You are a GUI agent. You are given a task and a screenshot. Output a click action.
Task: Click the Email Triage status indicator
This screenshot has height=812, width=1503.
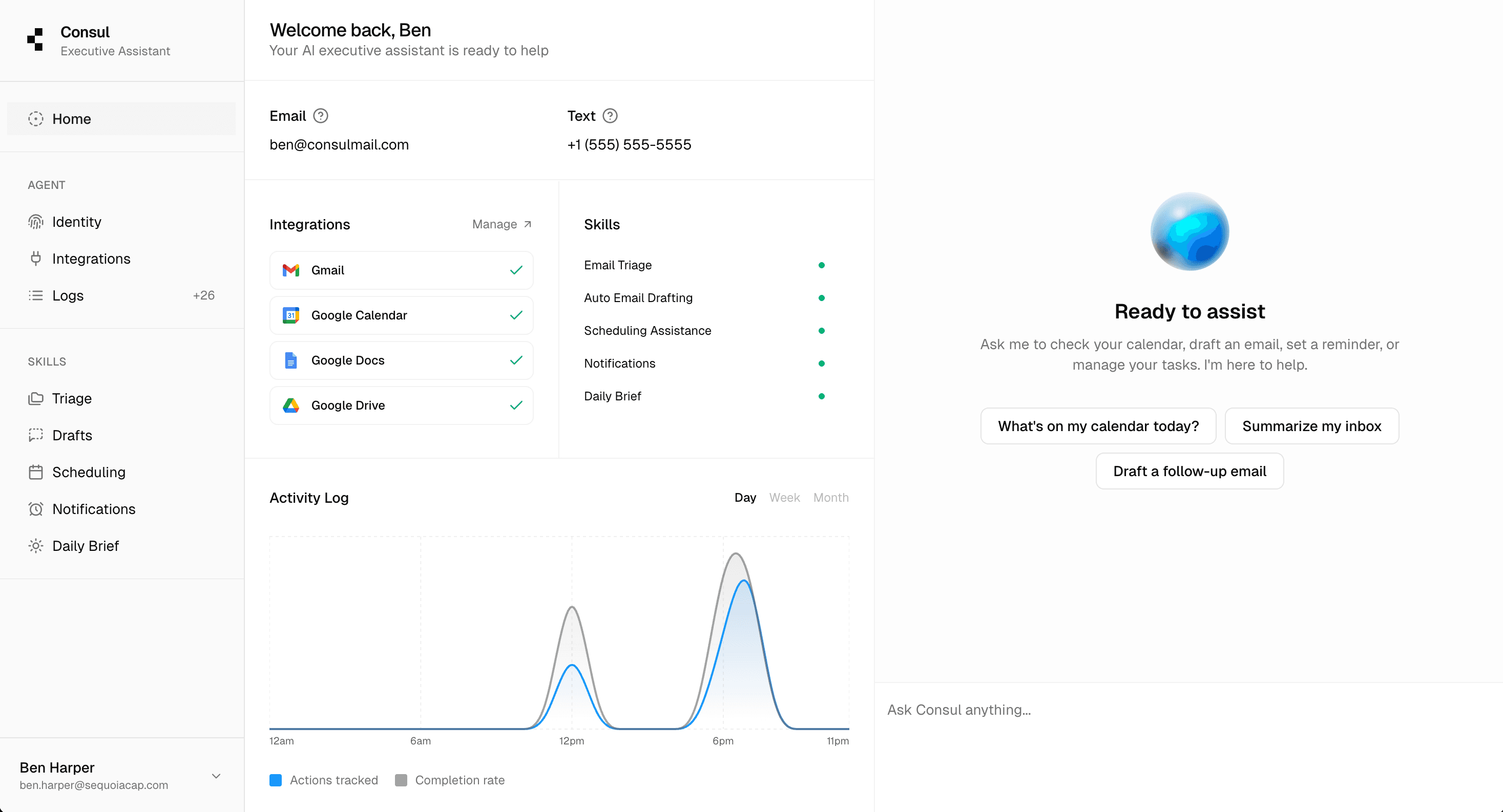point(822,265)
